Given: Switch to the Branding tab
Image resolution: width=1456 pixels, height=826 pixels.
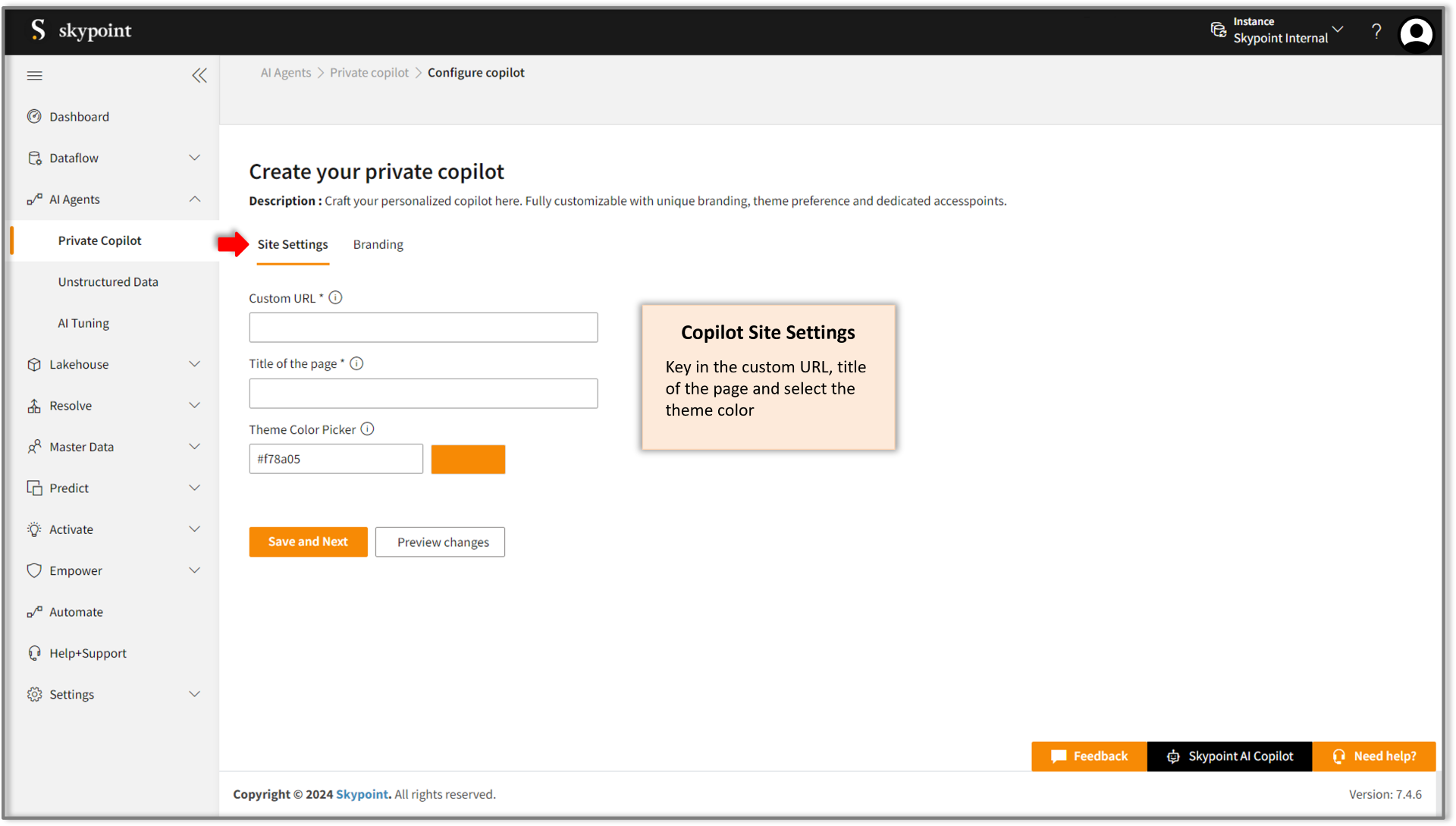Looking at the screenshot, I should click(x=378, y=244).
